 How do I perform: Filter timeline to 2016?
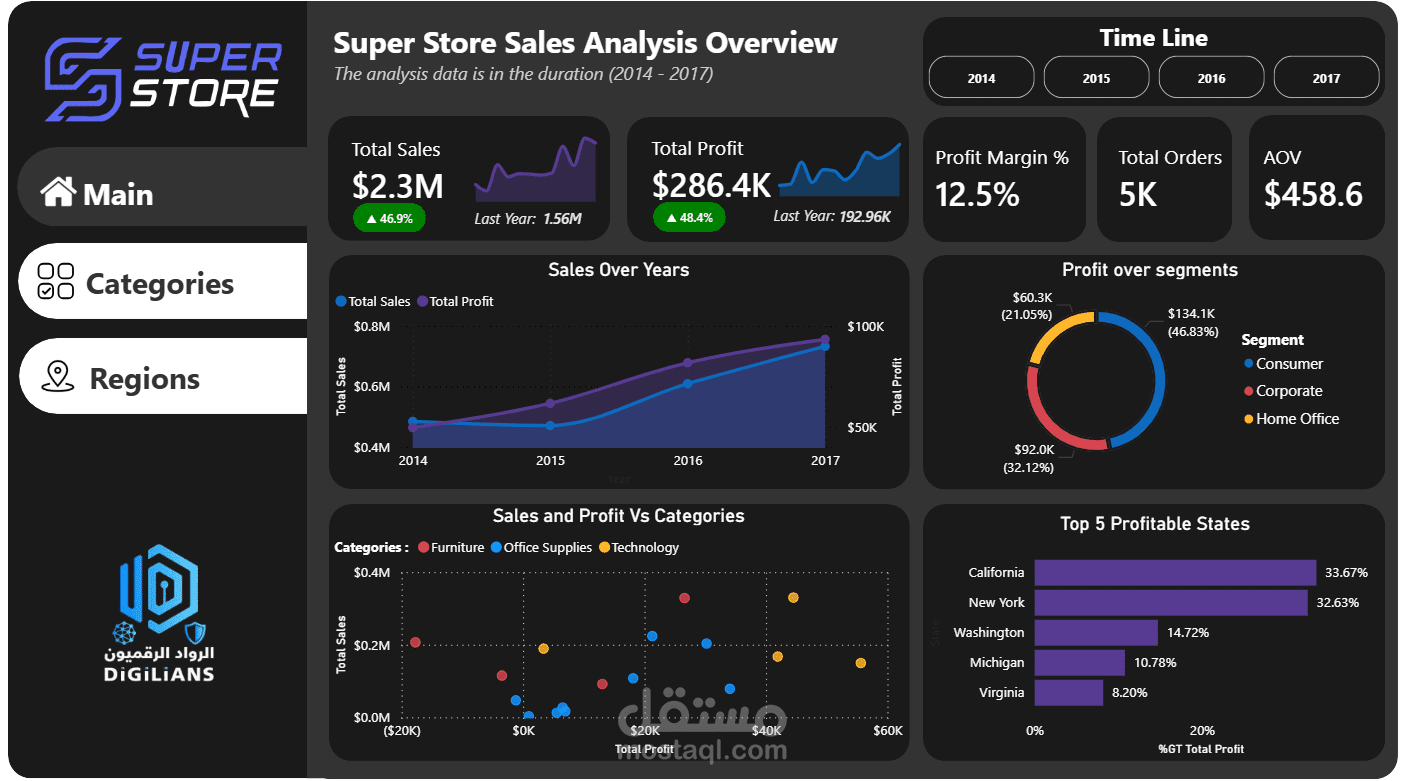click(1211, 77)
